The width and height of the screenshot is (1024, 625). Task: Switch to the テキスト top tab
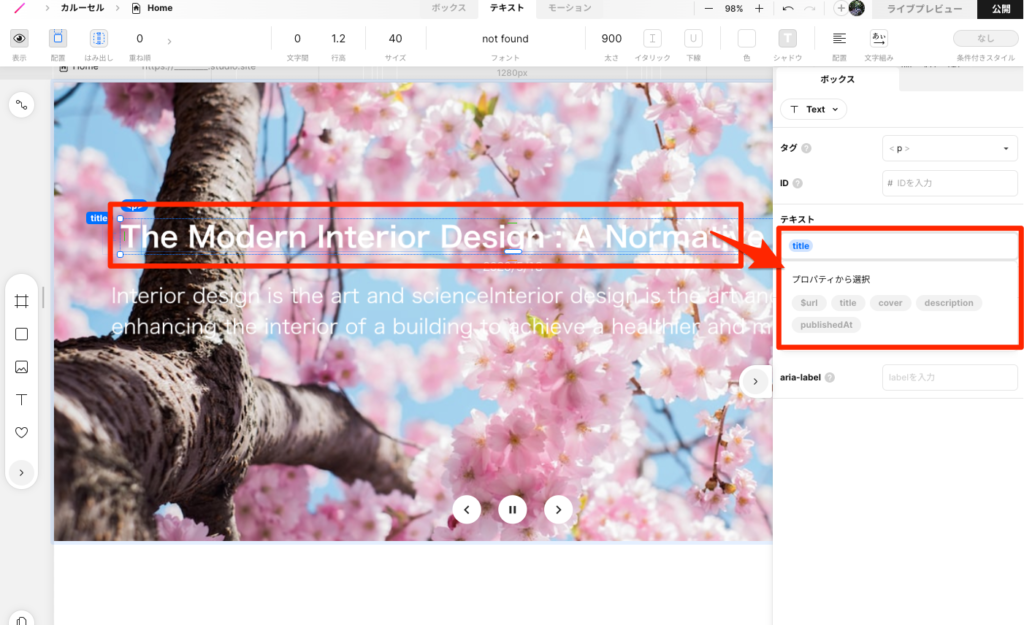point(507,8)
